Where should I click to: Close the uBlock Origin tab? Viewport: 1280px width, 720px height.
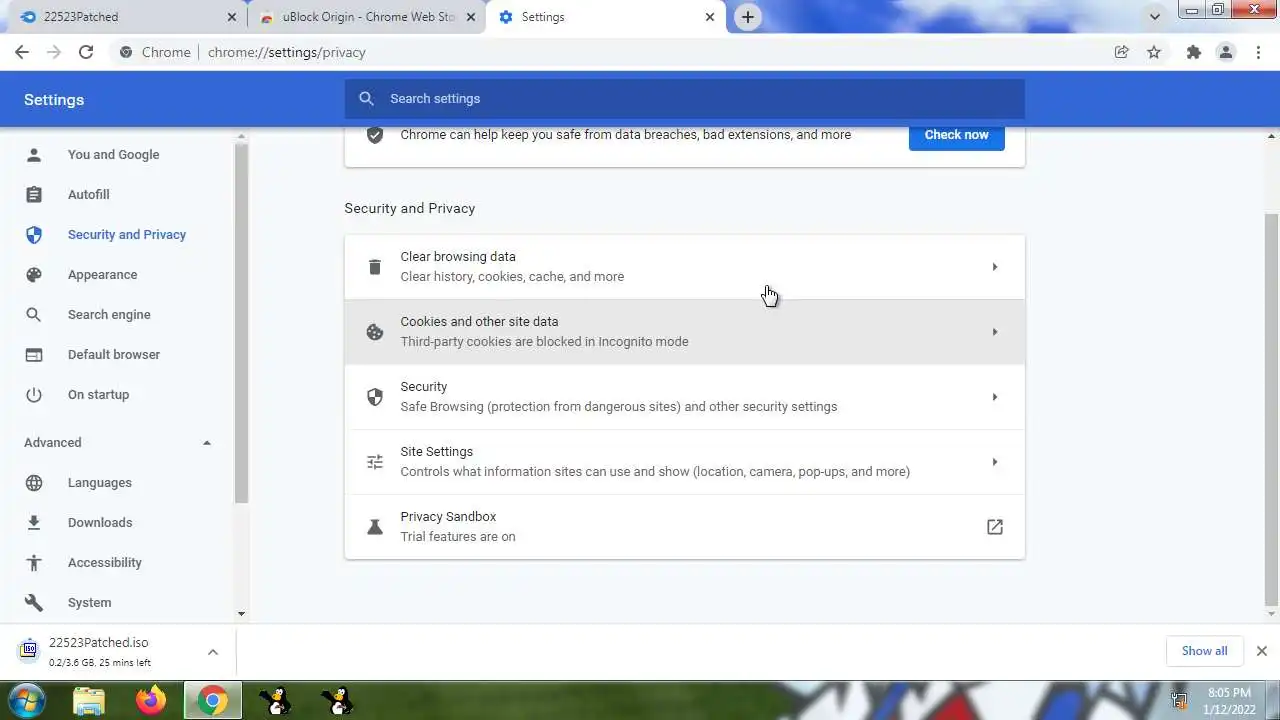tap(471, 17)
